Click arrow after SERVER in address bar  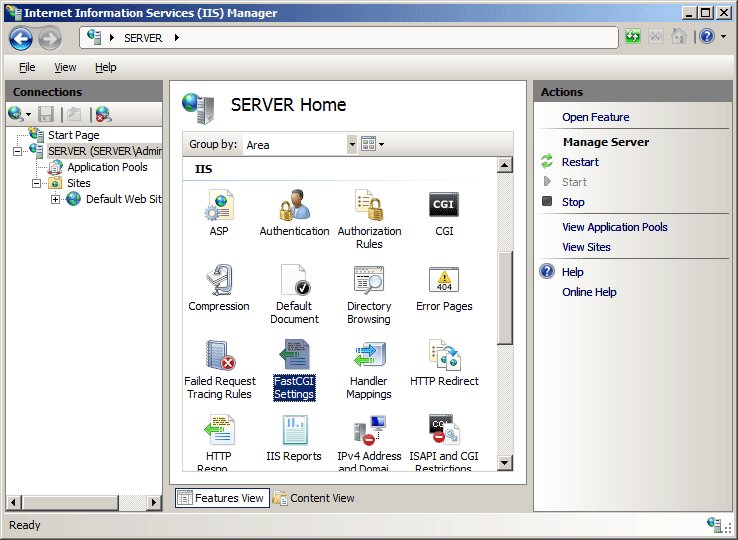pos(177,38)
